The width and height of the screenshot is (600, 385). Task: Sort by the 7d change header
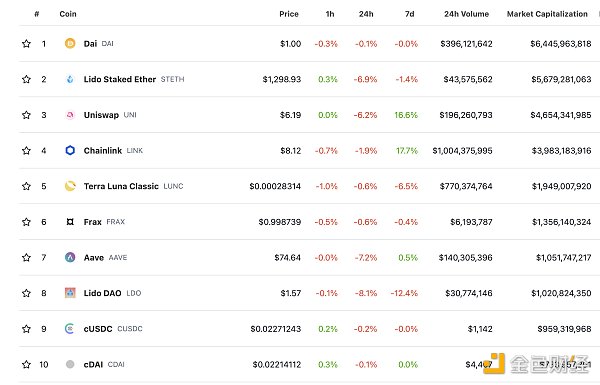409,14
